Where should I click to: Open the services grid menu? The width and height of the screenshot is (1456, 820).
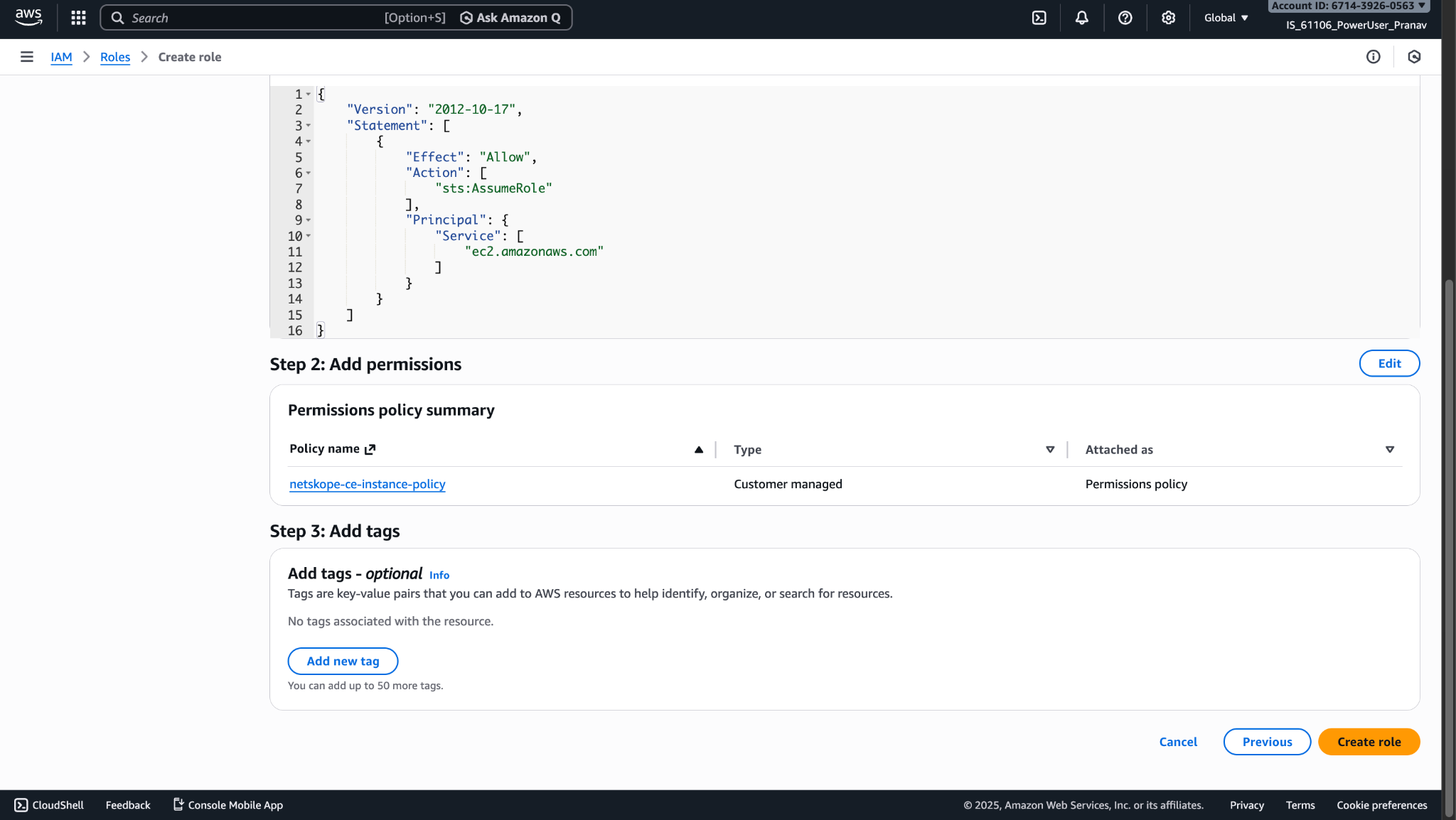click(x=78, y=18)
